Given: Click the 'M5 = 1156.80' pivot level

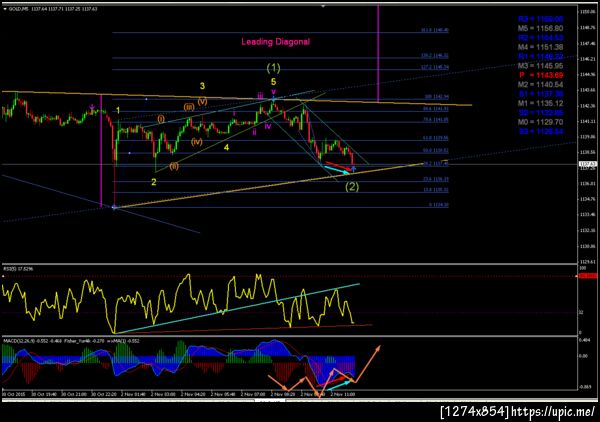Looking at the screenshot, I should (x=540, y=28).
